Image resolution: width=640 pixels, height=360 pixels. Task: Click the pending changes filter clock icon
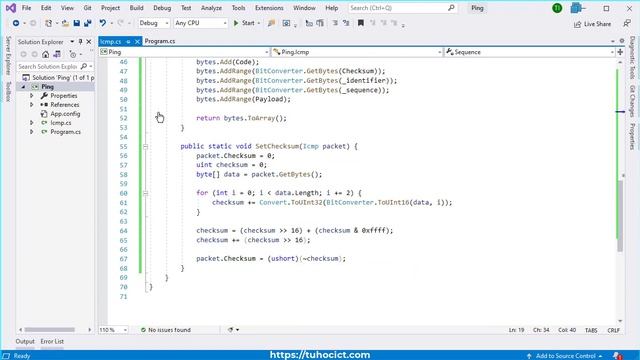point(73,54)
